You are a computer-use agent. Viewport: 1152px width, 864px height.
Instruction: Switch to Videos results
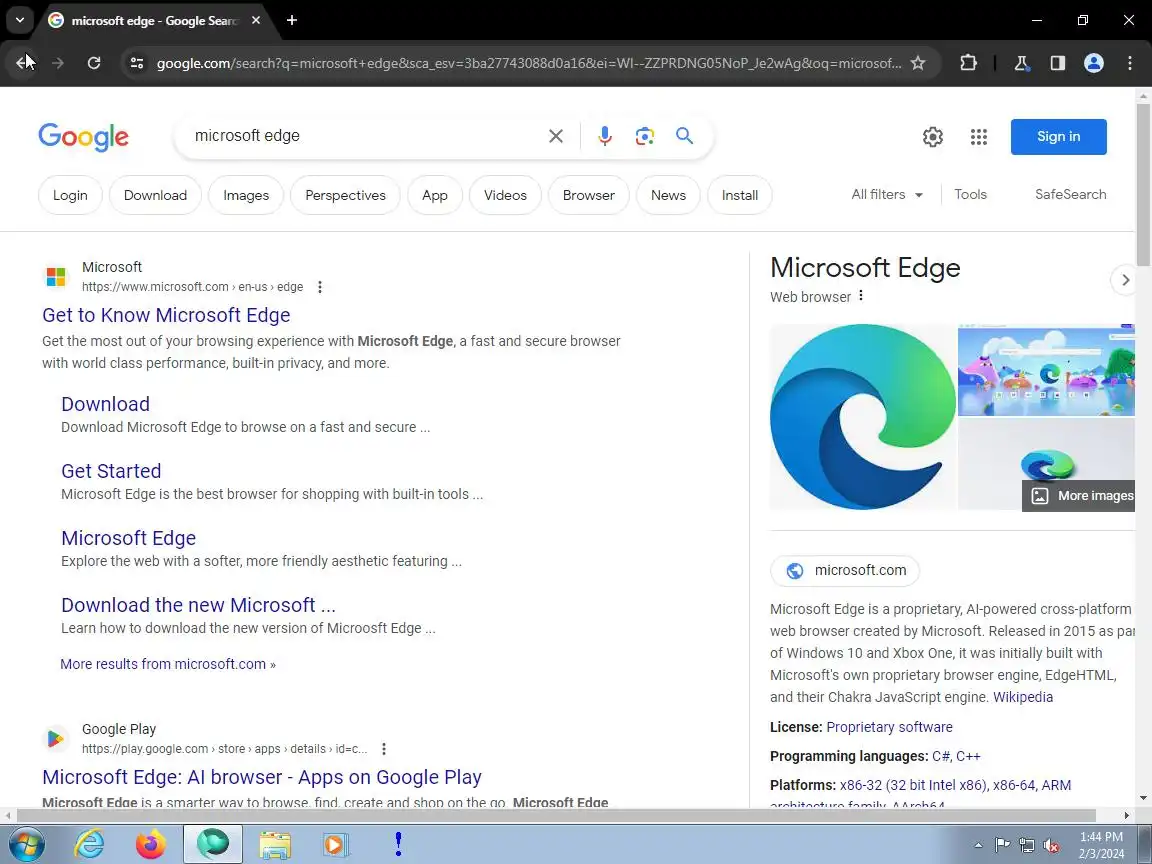click(x=505, y=195)
